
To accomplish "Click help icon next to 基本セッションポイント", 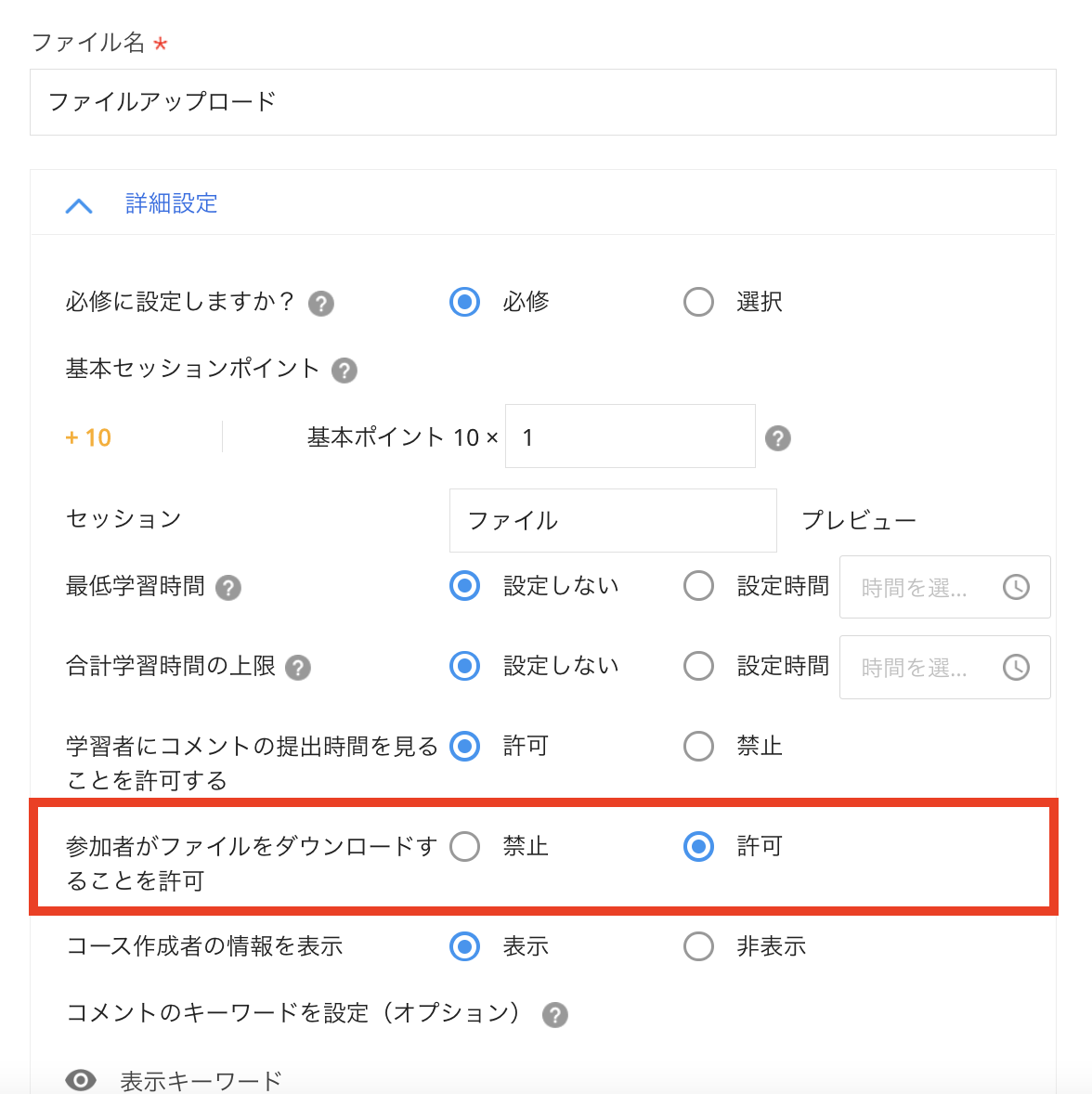I will coord(344,371).
